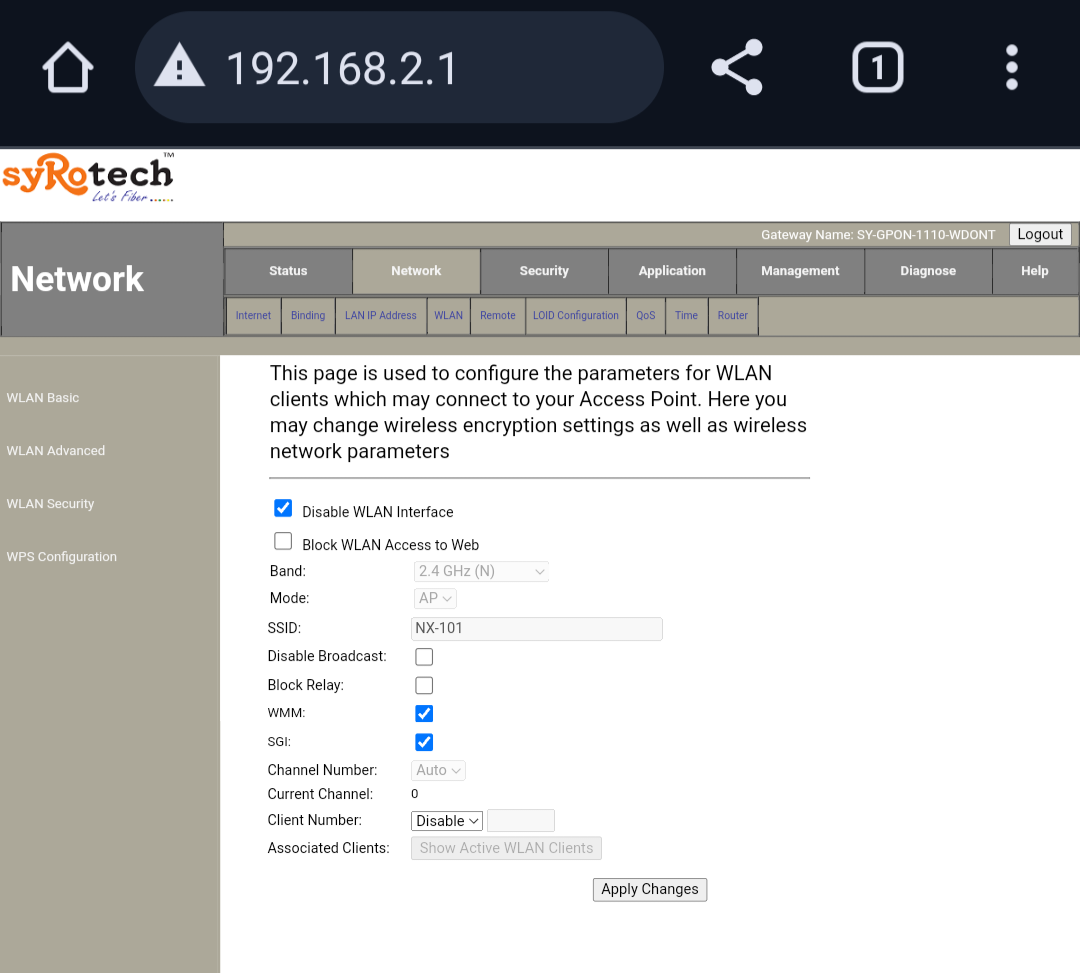Check the Disable Broadcast box
The image size is (1080, 973).
pyautogui.click(x=424, y=657)
